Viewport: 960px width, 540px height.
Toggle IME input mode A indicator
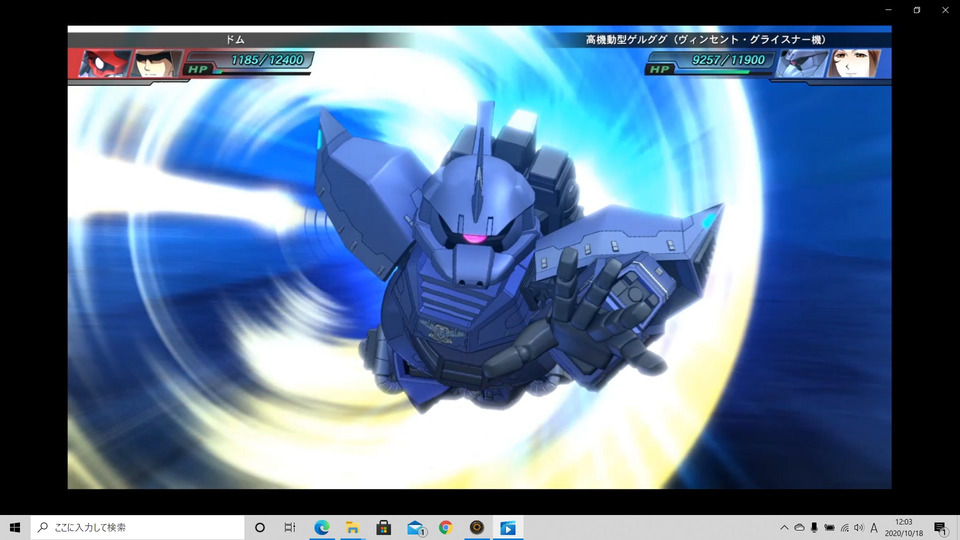(x=874, y=527)
